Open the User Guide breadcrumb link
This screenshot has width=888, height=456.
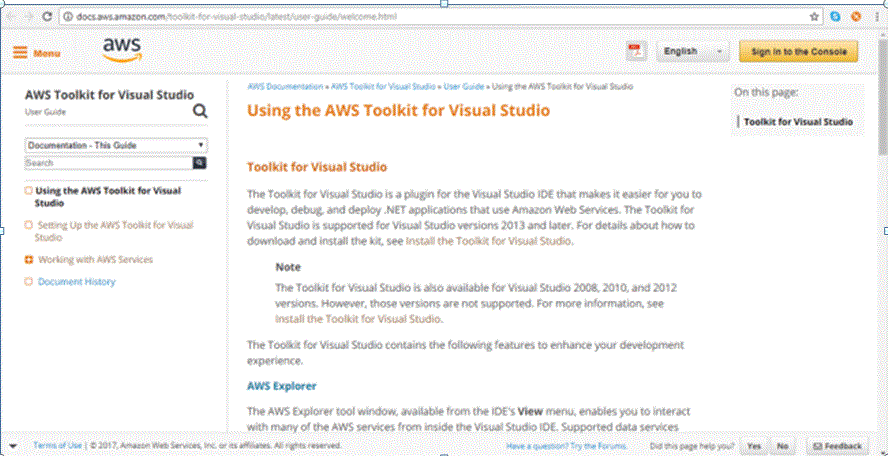point(463,87)
